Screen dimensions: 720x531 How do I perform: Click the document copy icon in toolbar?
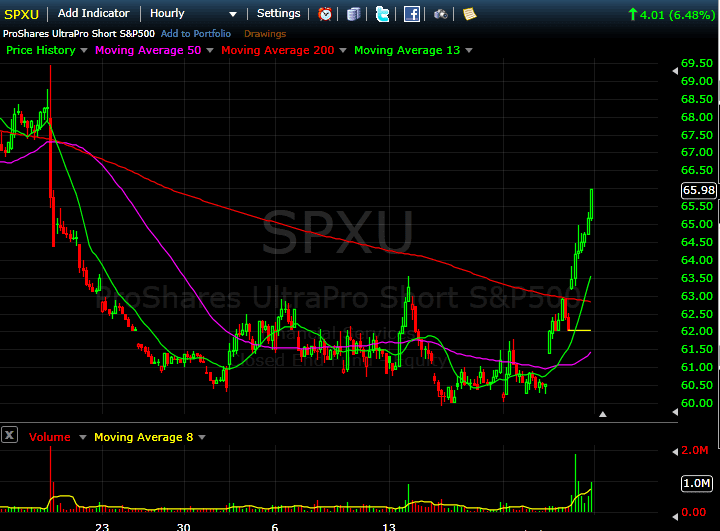(x=354, y=14)
